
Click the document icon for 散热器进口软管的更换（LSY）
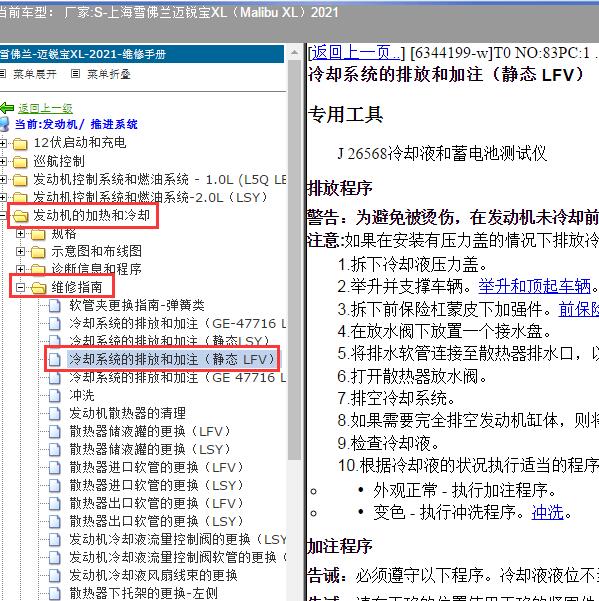click(x=55, y=485)
